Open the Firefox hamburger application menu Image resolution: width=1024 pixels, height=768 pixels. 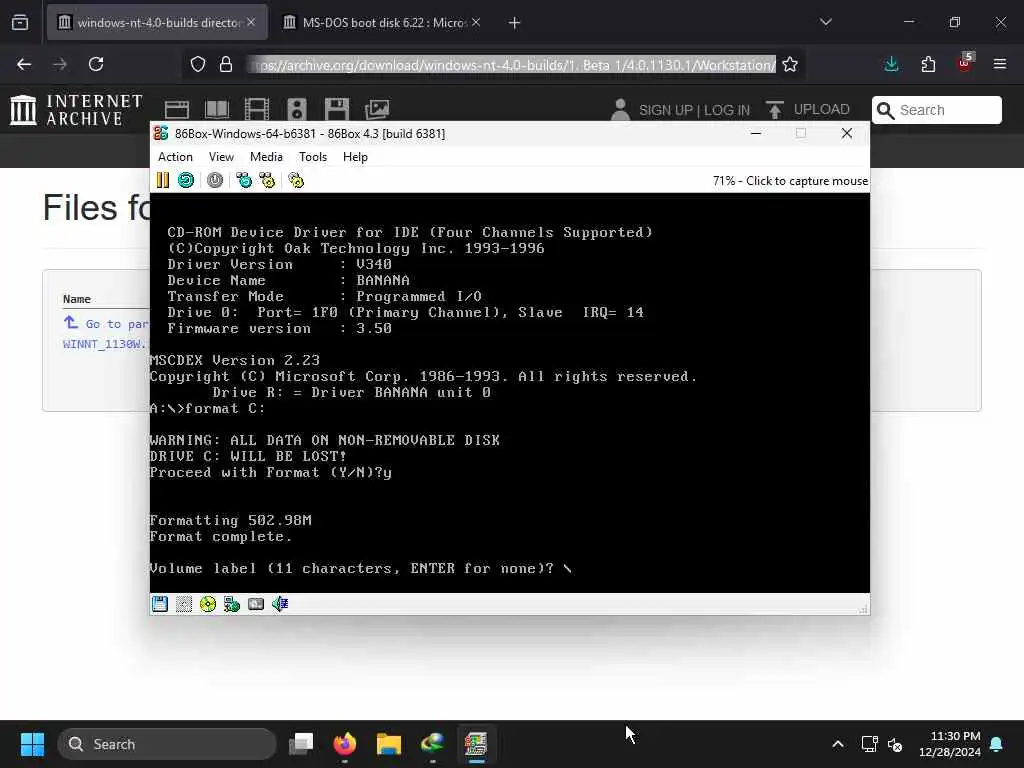tap(1000, 64)
